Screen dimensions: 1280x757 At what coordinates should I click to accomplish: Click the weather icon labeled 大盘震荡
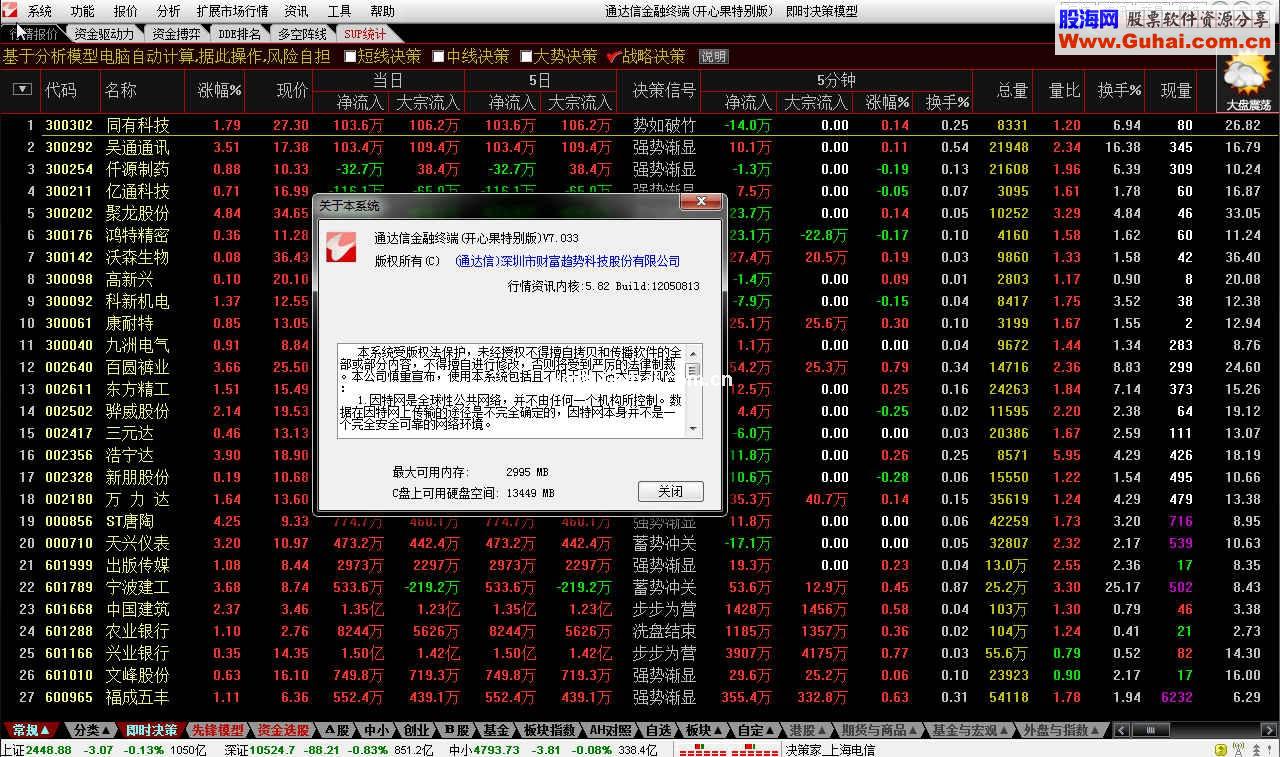click(x=1247, y=80)
